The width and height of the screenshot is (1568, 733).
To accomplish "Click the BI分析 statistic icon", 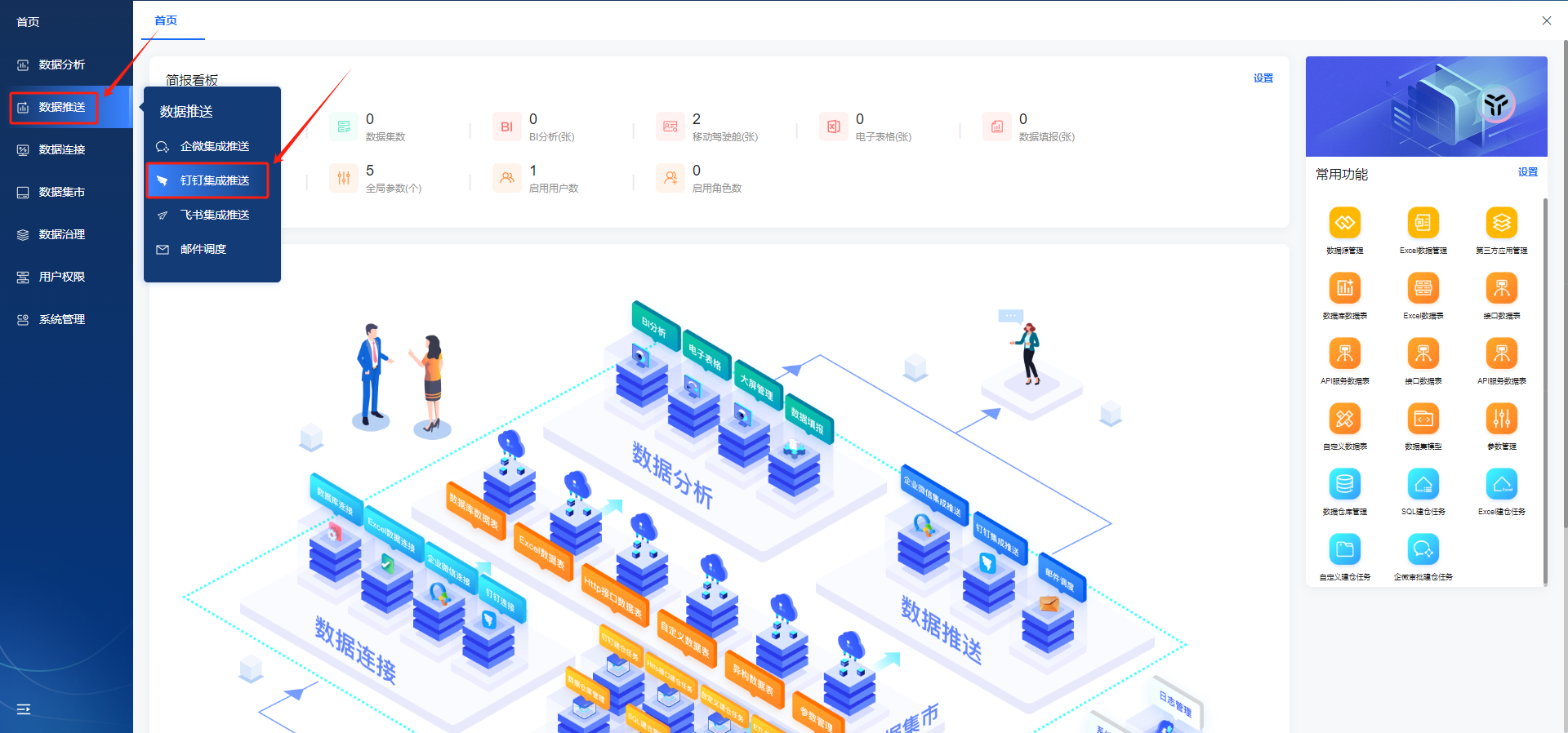I will pyautogui.click(x=507, y=127).
